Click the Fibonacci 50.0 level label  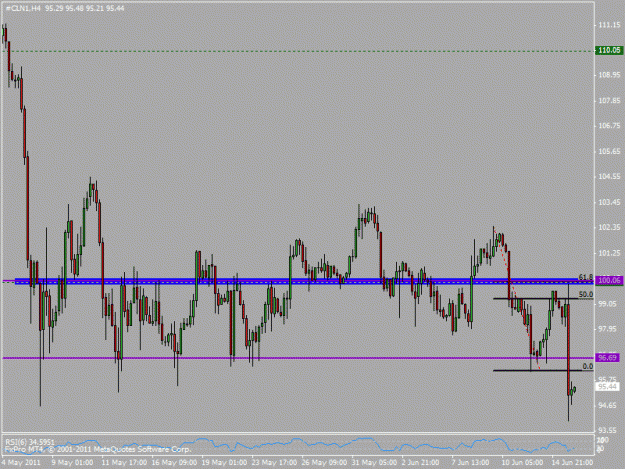(x=586, y=294)
